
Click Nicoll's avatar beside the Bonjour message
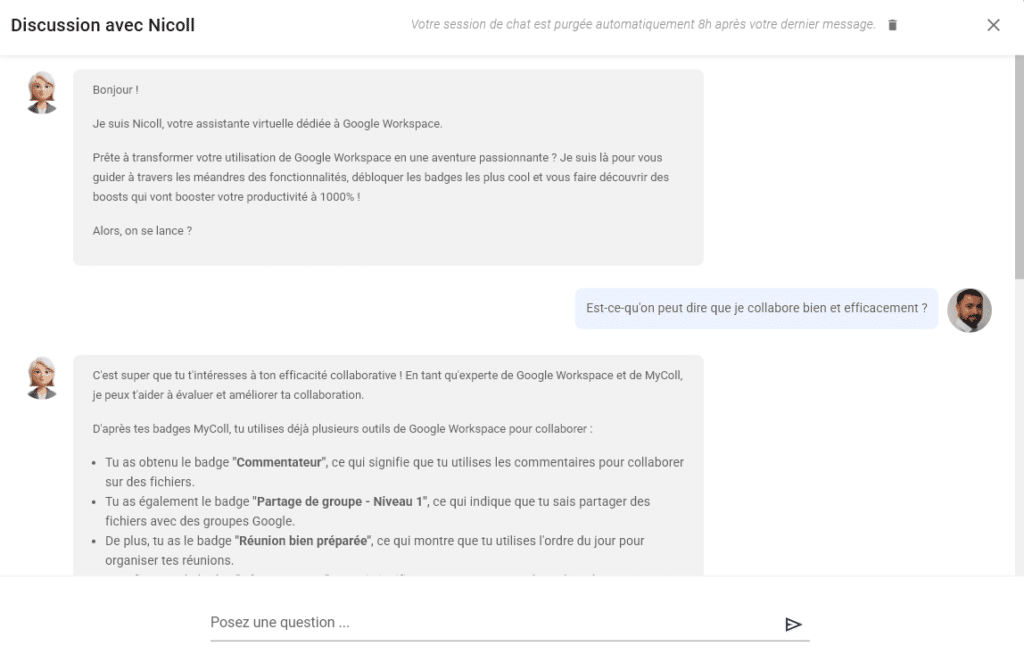click(x=42, y=93)
